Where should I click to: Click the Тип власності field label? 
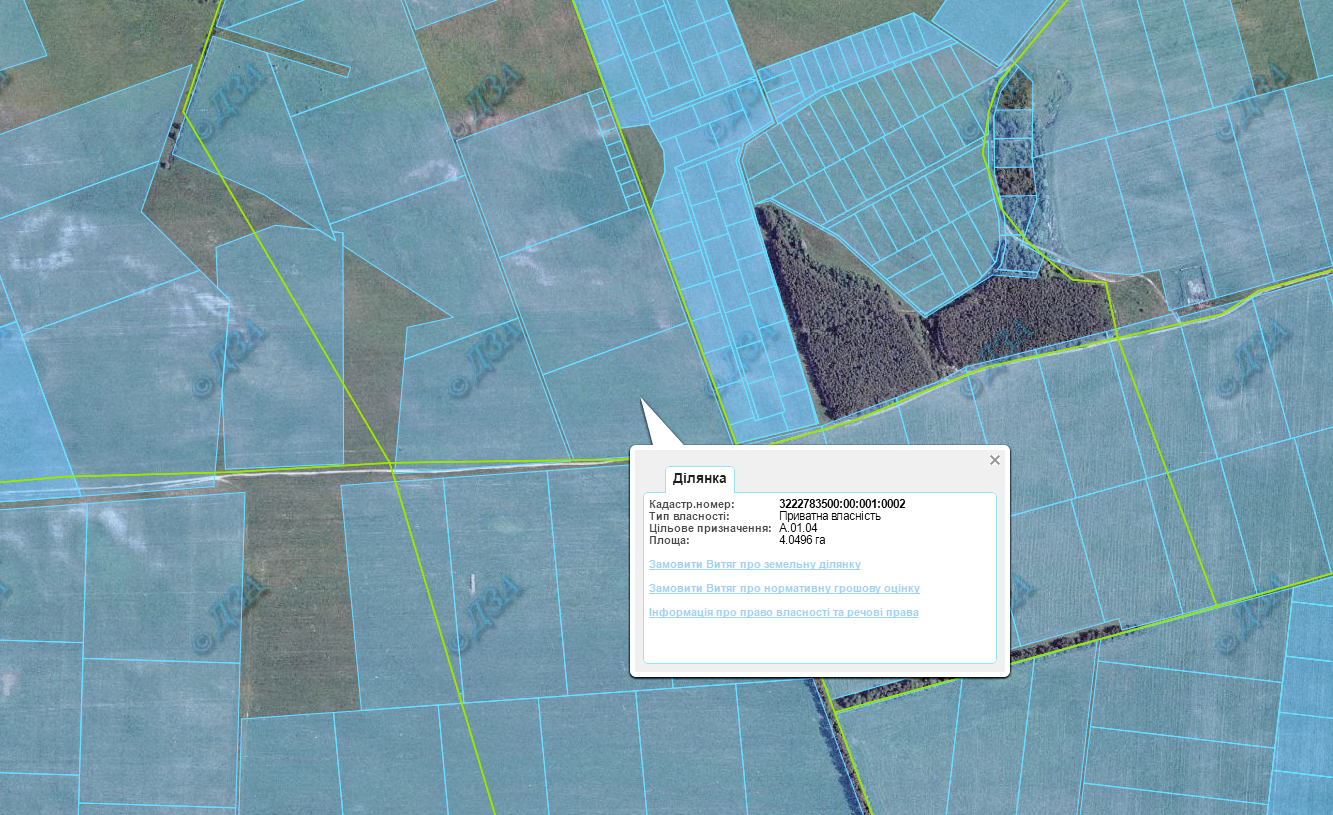click(x=689, y=516)
